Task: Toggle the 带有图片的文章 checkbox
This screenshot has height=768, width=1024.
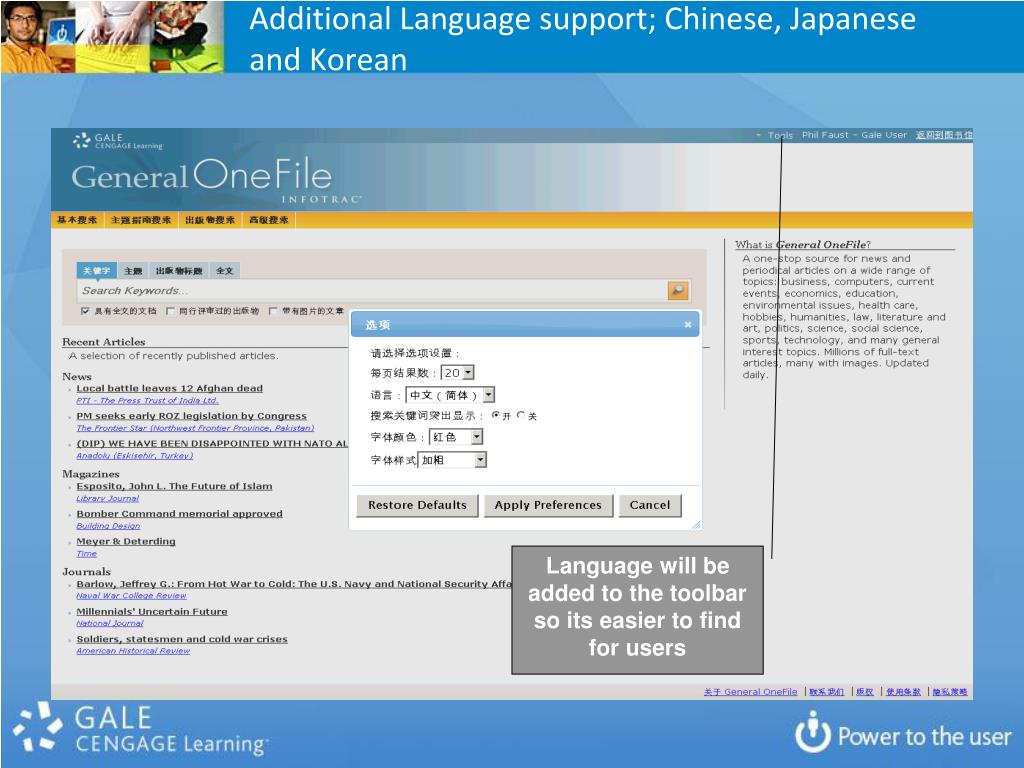Action: tap(273, 311)
